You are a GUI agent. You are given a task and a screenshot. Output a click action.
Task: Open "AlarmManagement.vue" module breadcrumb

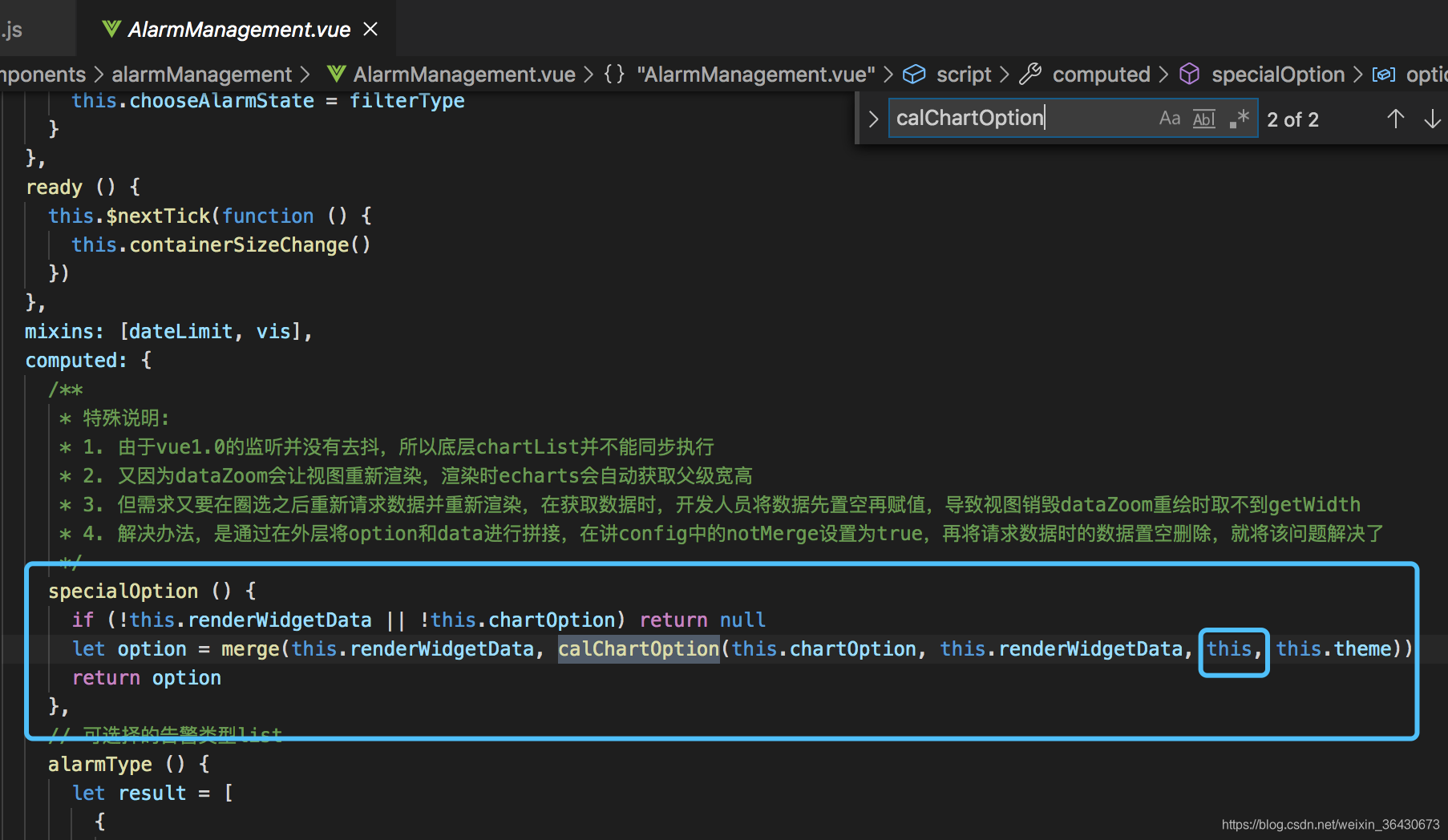(756, 75)
